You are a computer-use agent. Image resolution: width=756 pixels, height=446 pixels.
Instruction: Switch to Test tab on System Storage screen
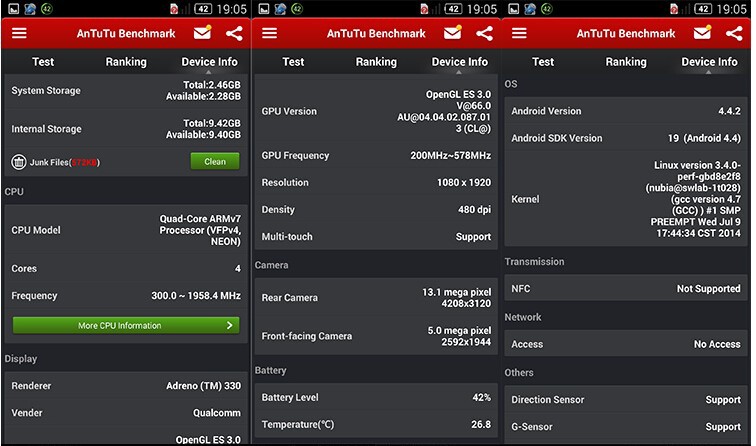coord(43,62)
